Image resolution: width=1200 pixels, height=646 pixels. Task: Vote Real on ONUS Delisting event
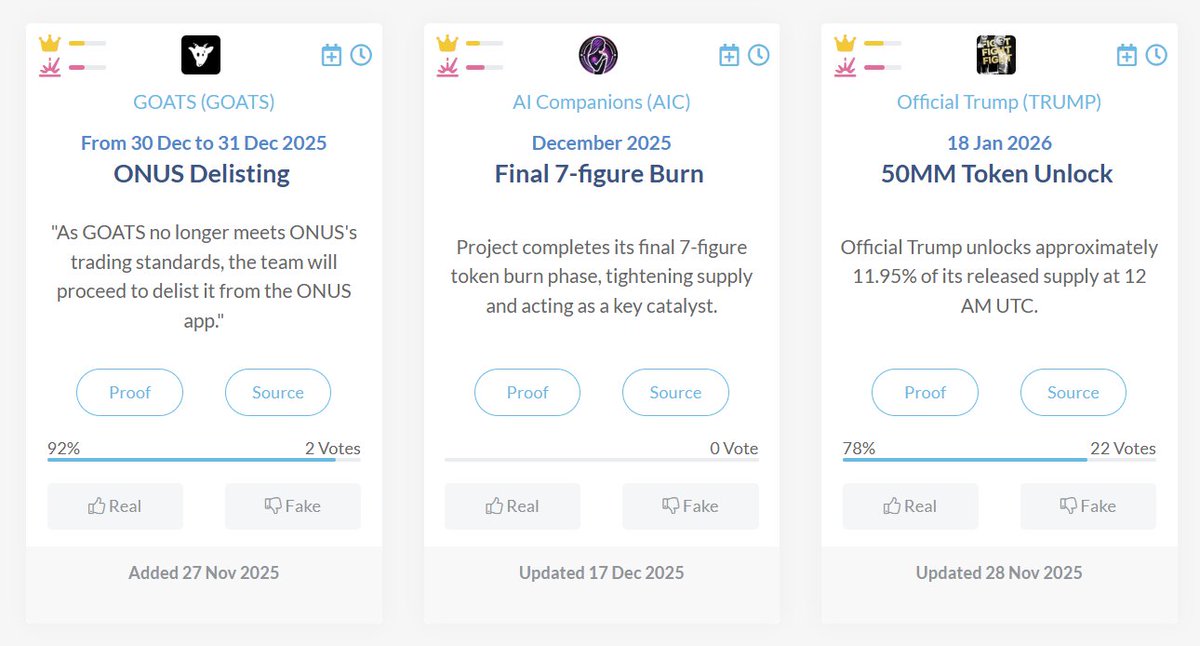[x=115, y=506]
